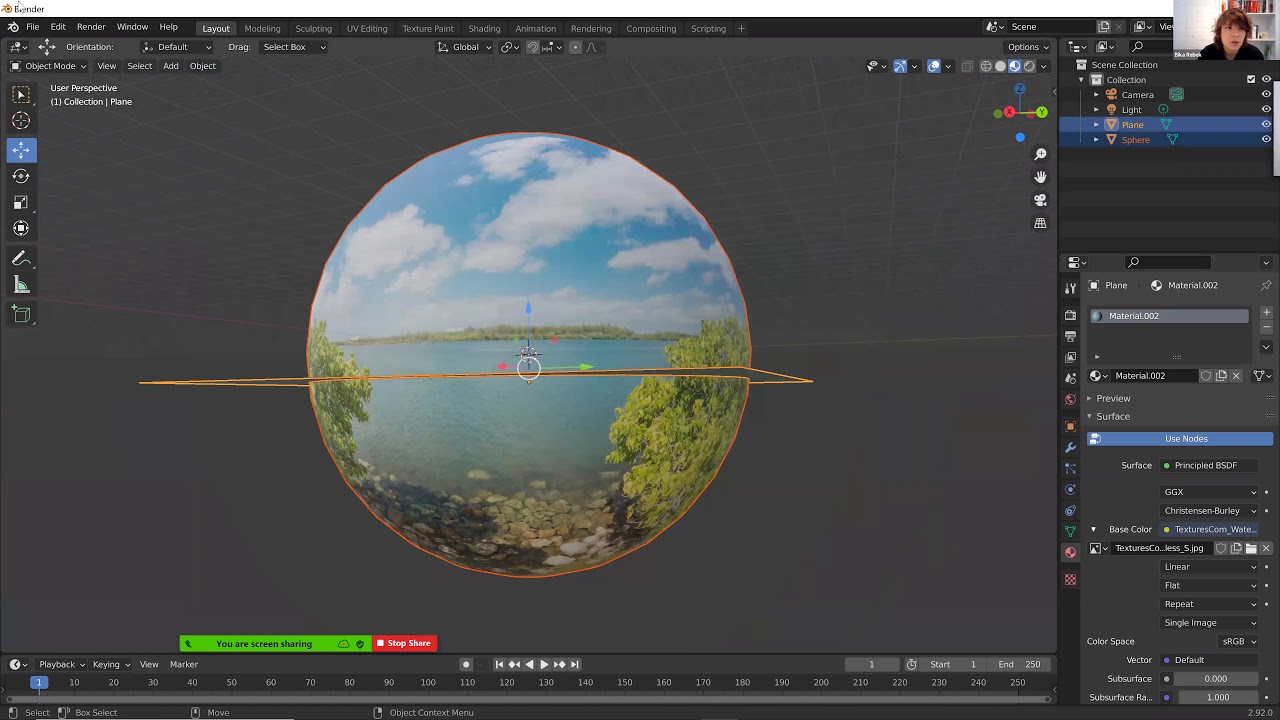The height and width of the screenshot is (720, 1280).
Task: Open the Tool properties tab
Action: coord(1070,288)
